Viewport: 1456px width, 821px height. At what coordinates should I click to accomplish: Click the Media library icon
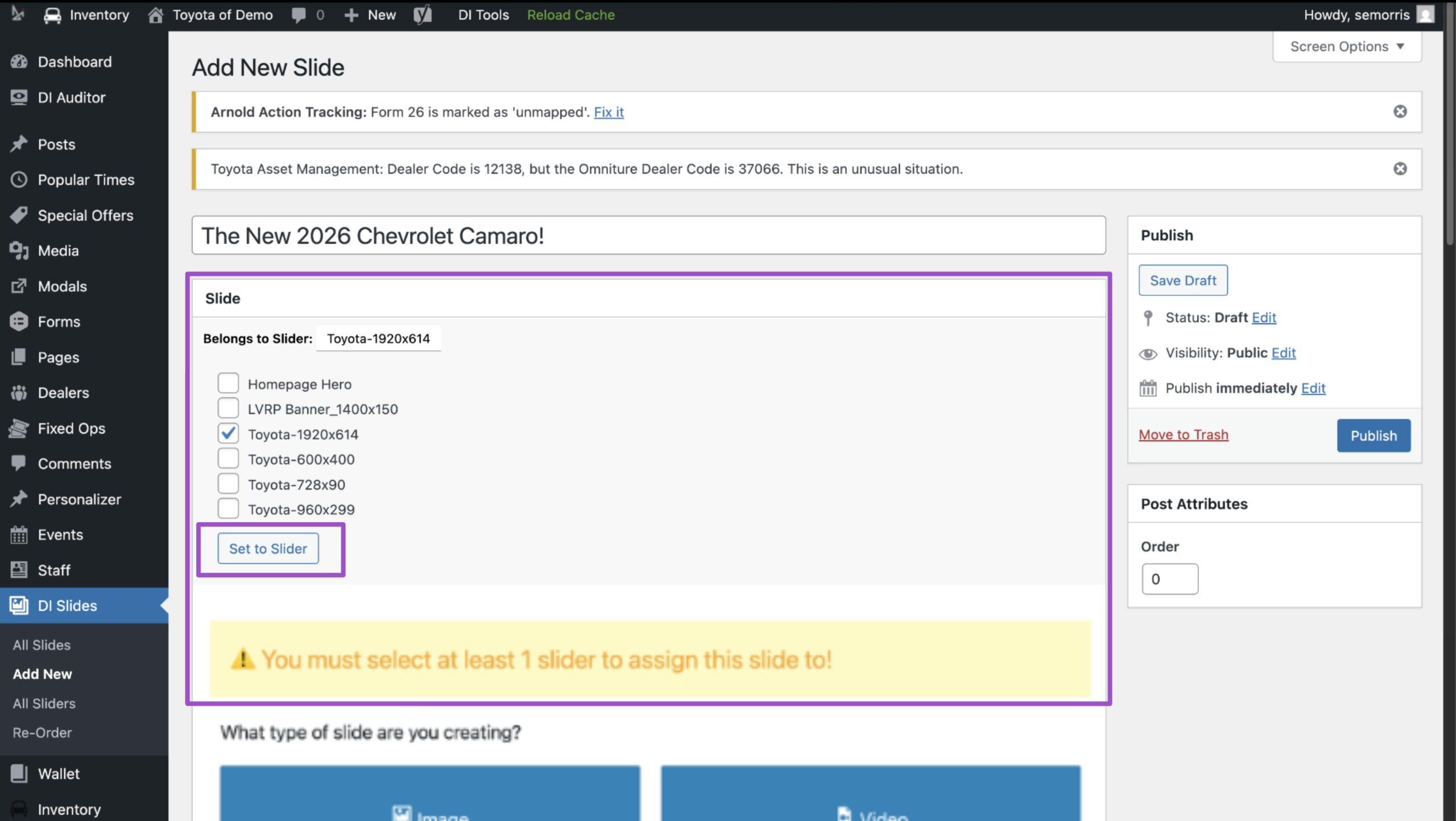coord(19,250)
